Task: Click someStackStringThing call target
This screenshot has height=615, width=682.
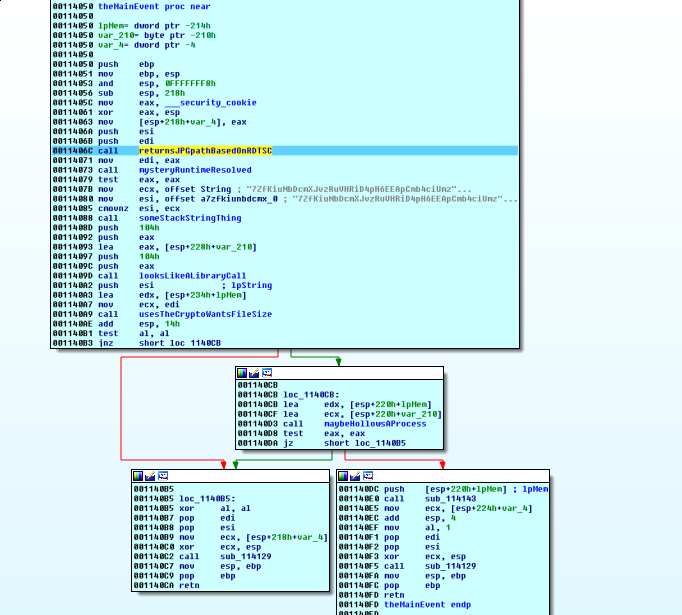Action: click(x=190, y=218)
